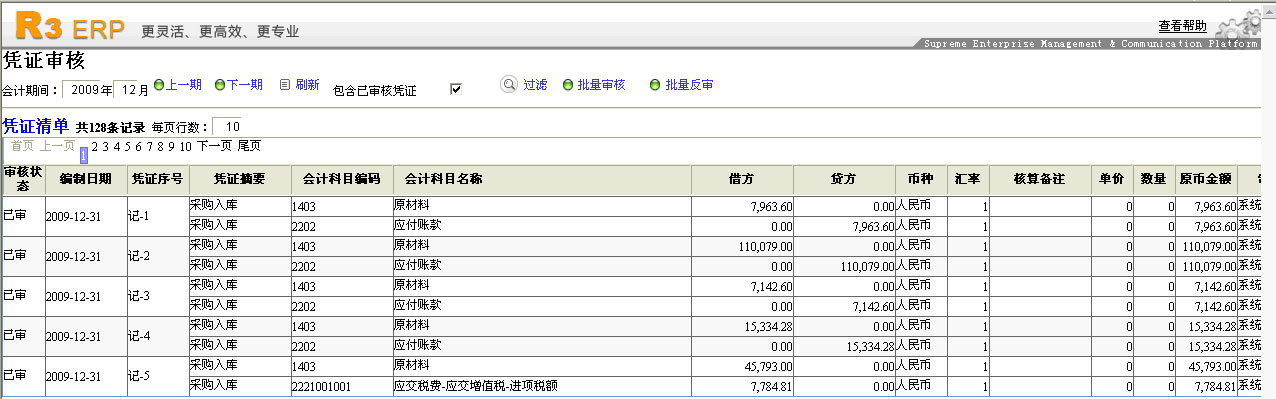Click the green 批量反审 batch un-audit icon
1276x399 pixels.
click(x=656, y=86)
